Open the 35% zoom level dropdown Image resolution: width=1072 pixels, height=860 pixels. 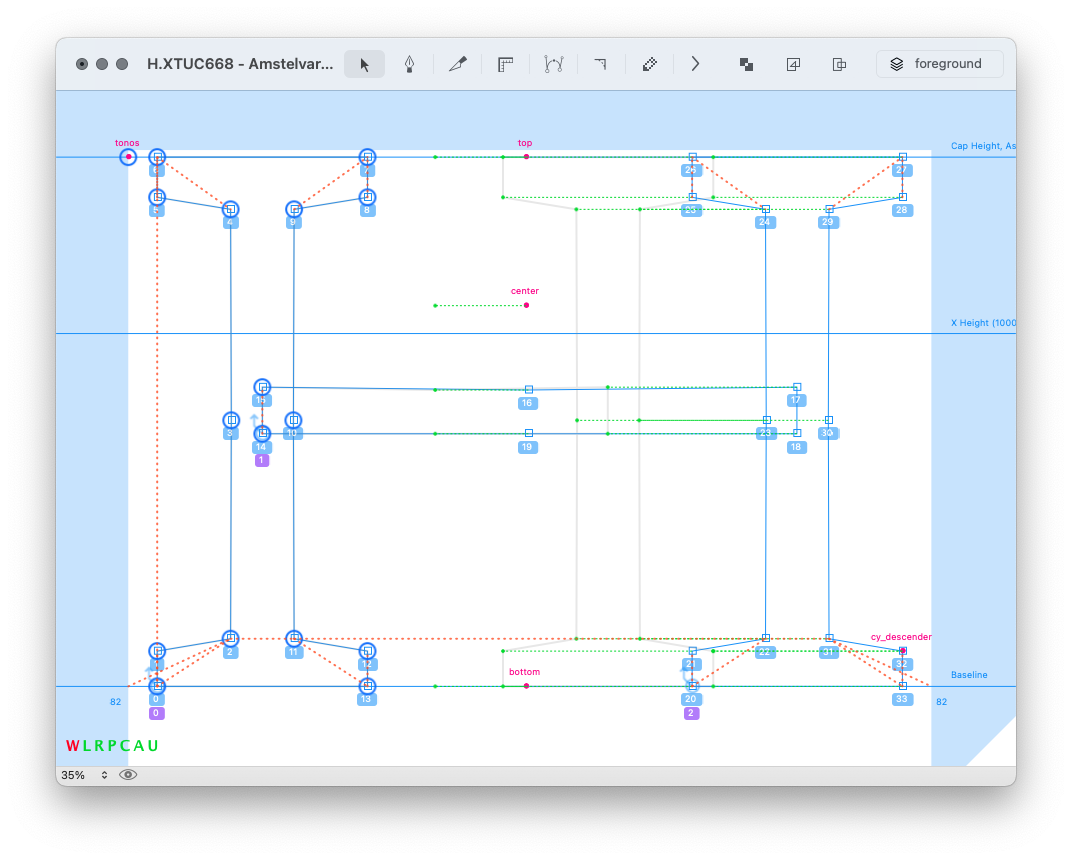pos(84,775)
